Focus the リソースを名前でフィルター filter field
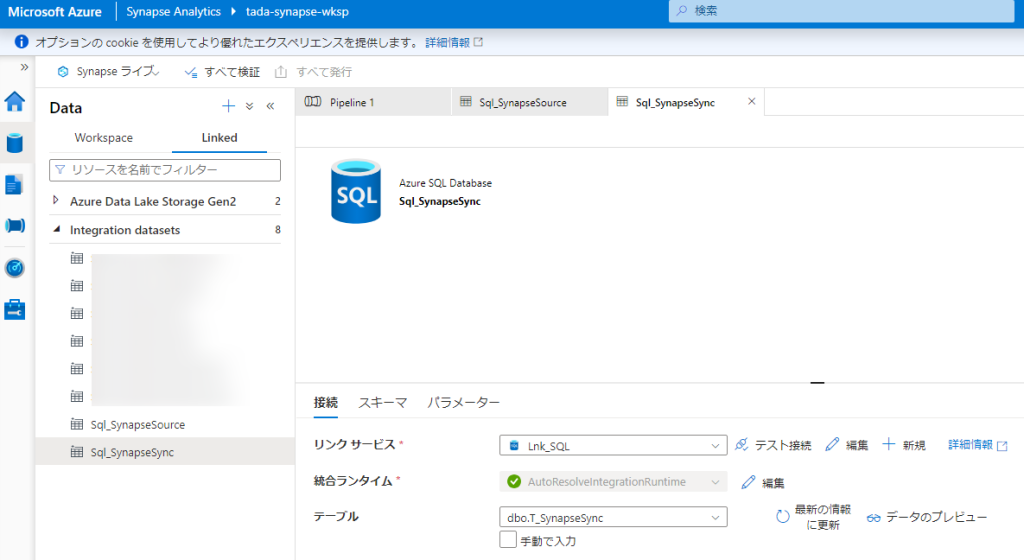 [165, 170]
